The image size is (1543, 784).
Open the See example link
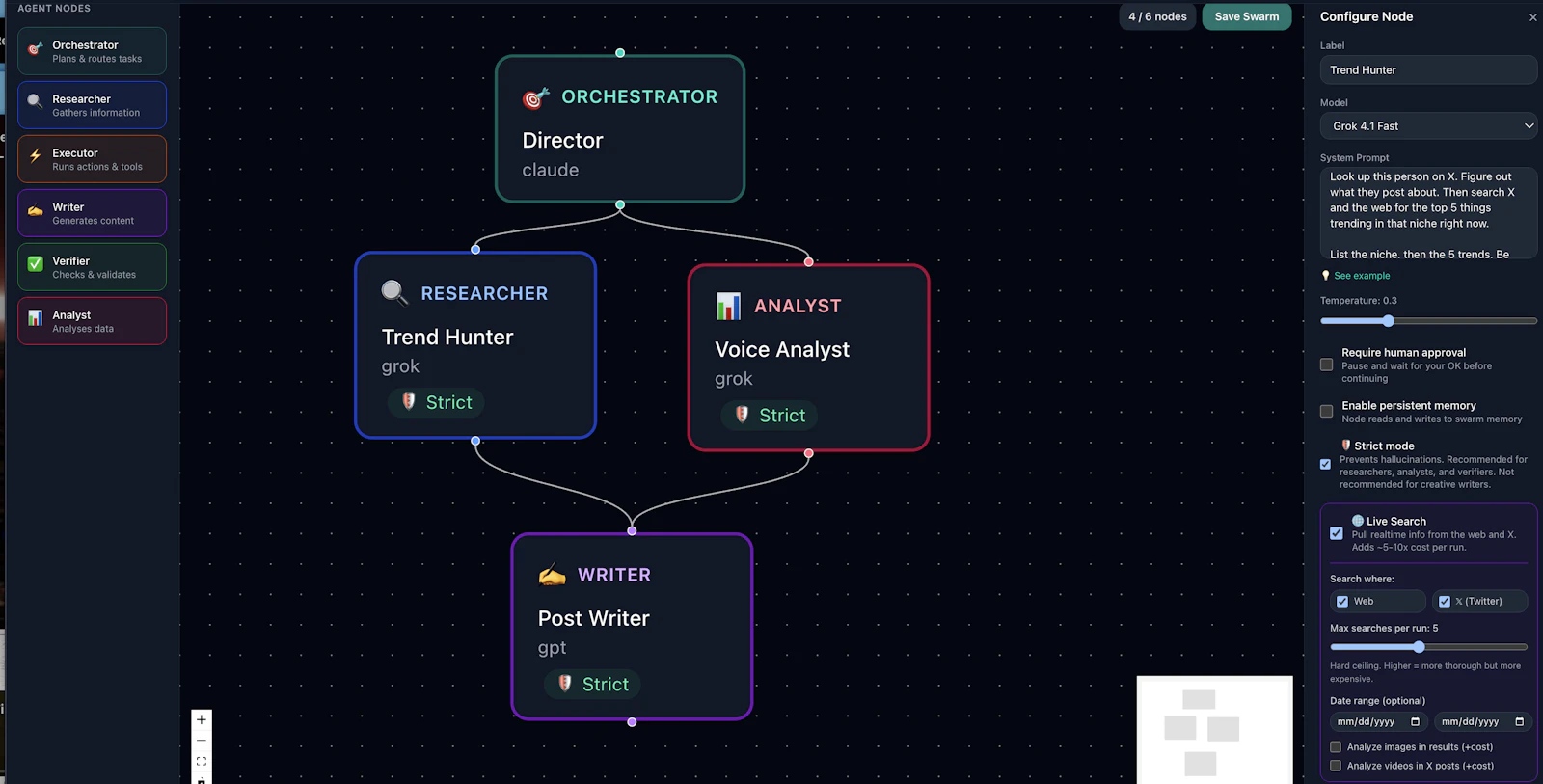1362,276
